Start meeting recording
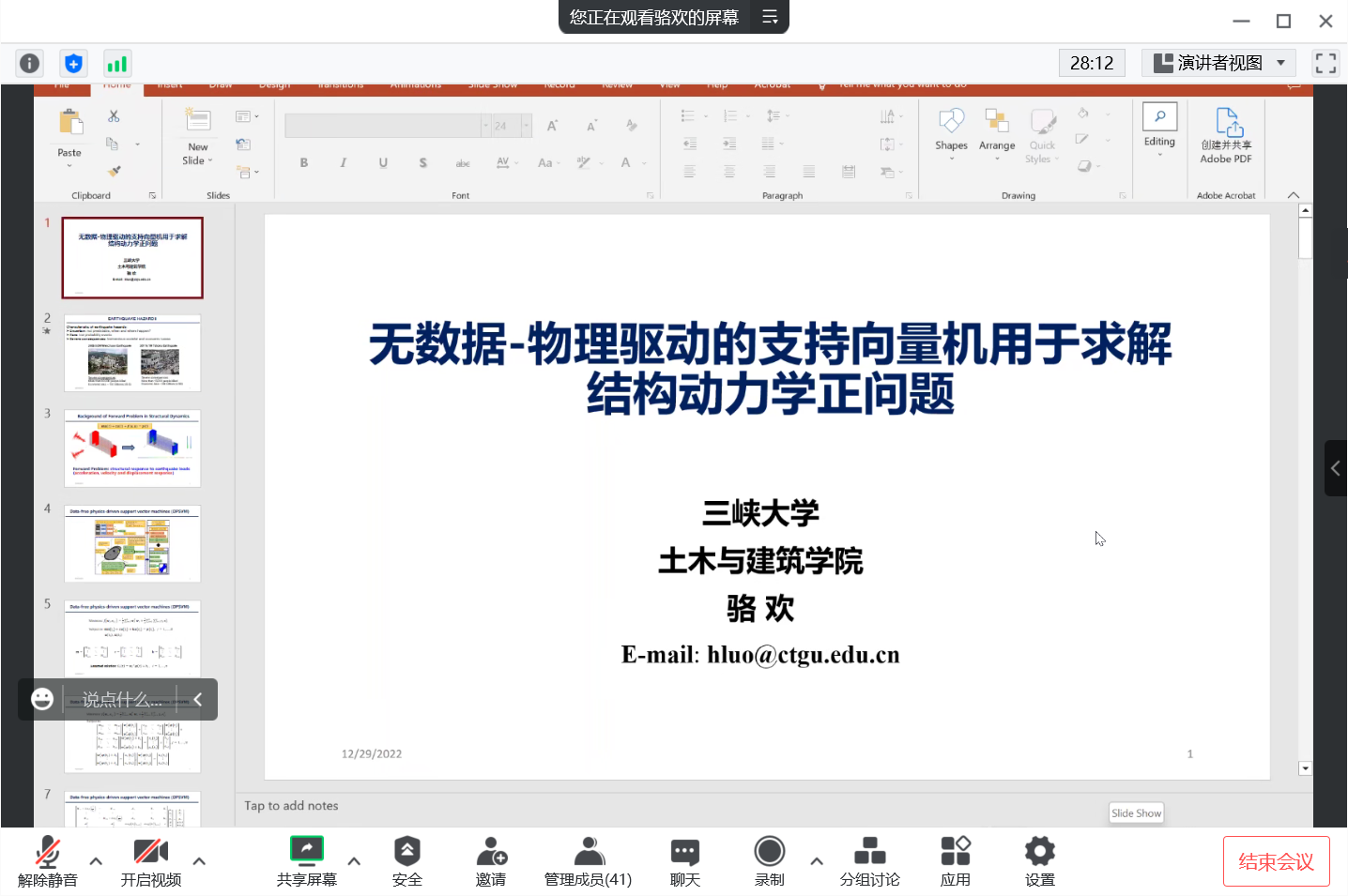The height and width of the screenshot is (896, 1348). [770, 861]
